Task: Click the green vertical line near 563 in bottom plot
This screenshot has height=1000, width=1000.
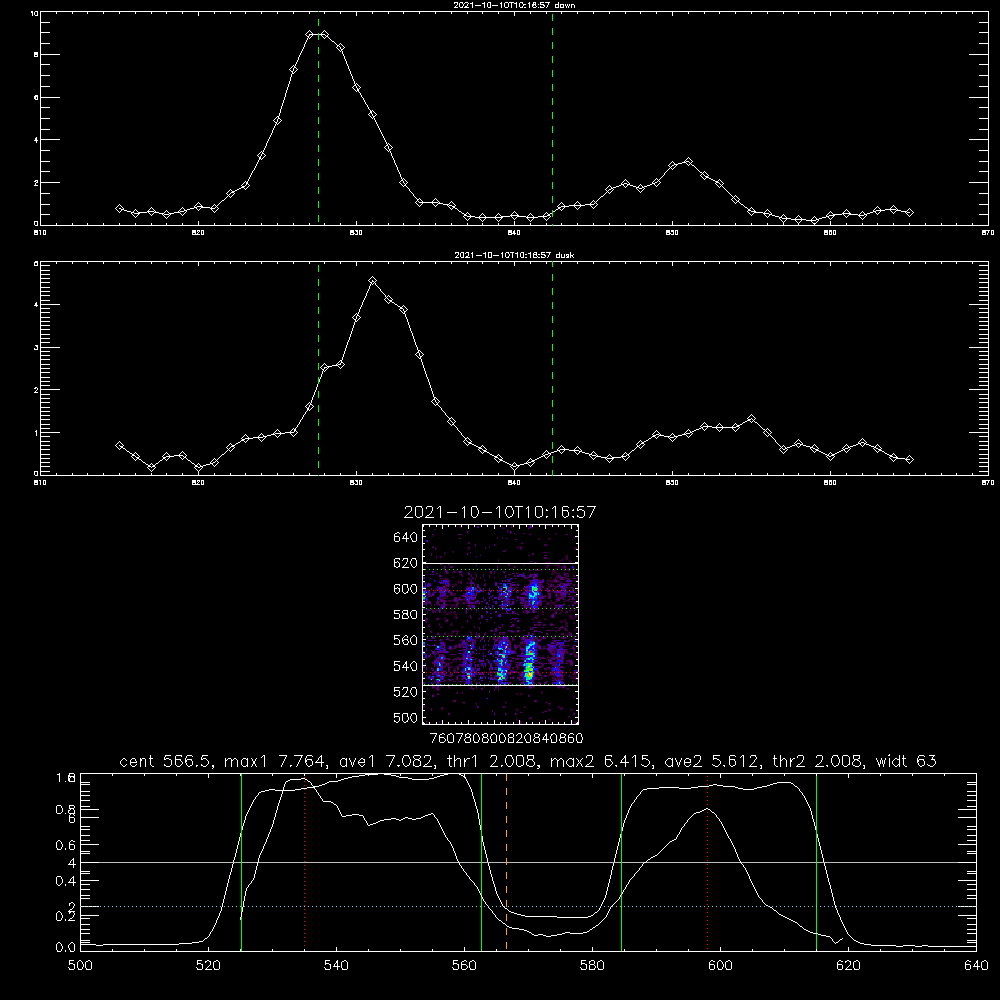Action: click(x=482, y=861)
